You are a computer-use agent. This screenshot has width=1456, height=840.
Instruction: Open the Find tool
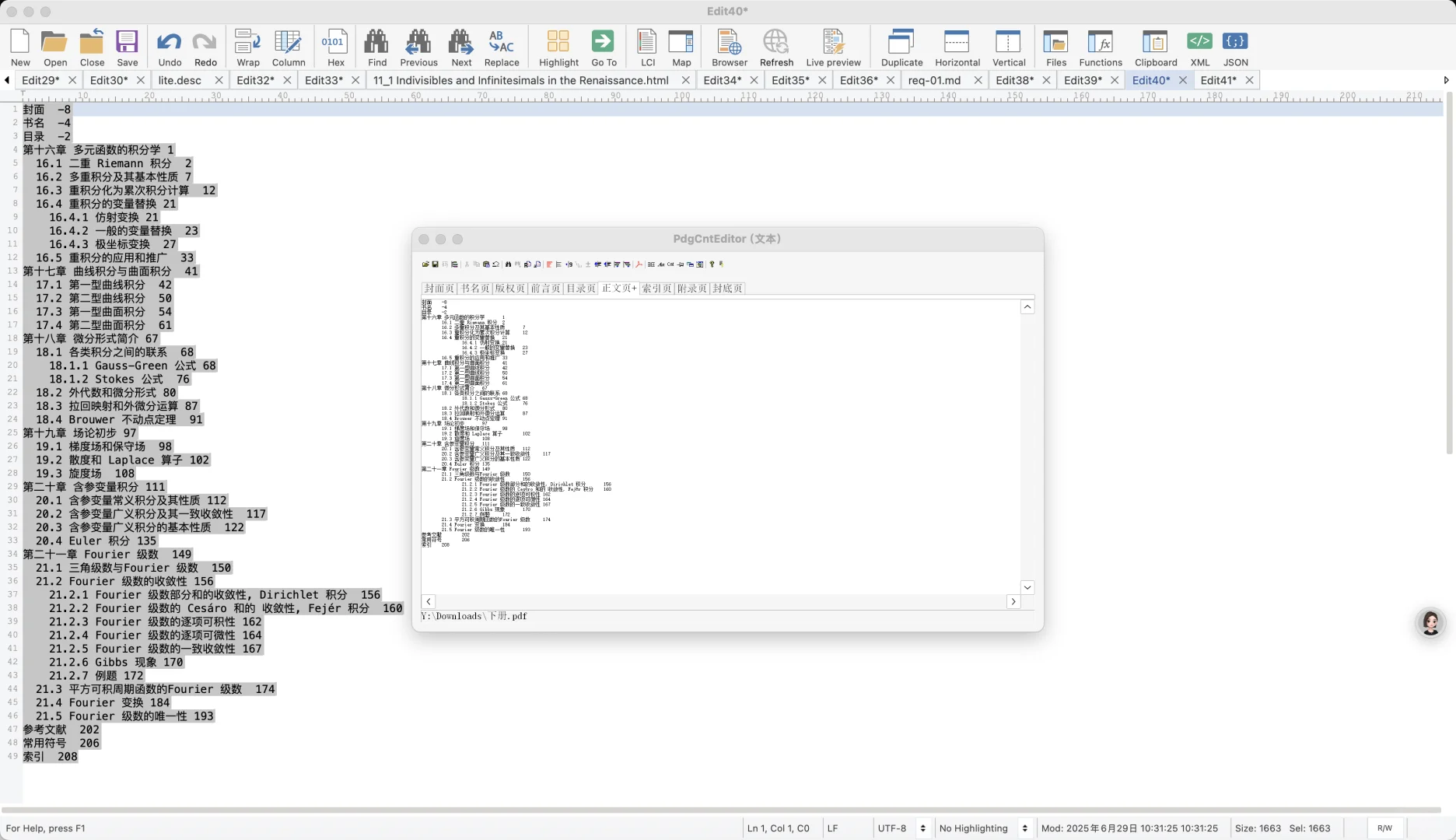point(377,47)
